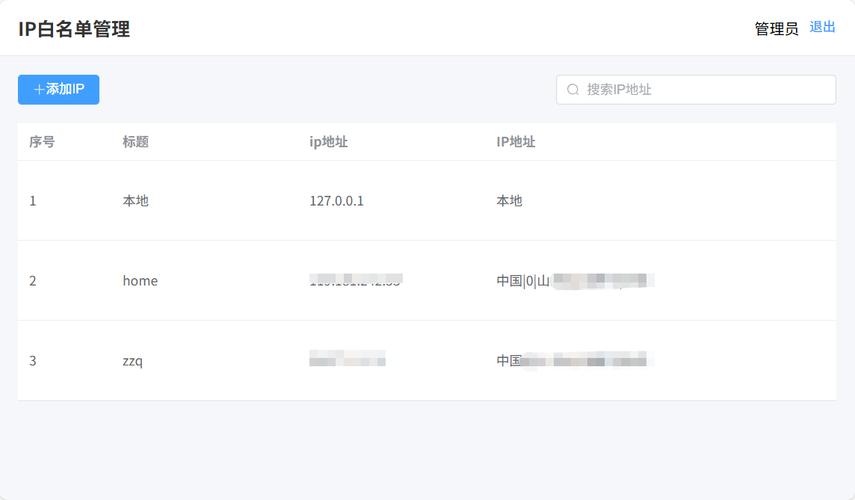Click the 序号 column header

coord(42,142)
